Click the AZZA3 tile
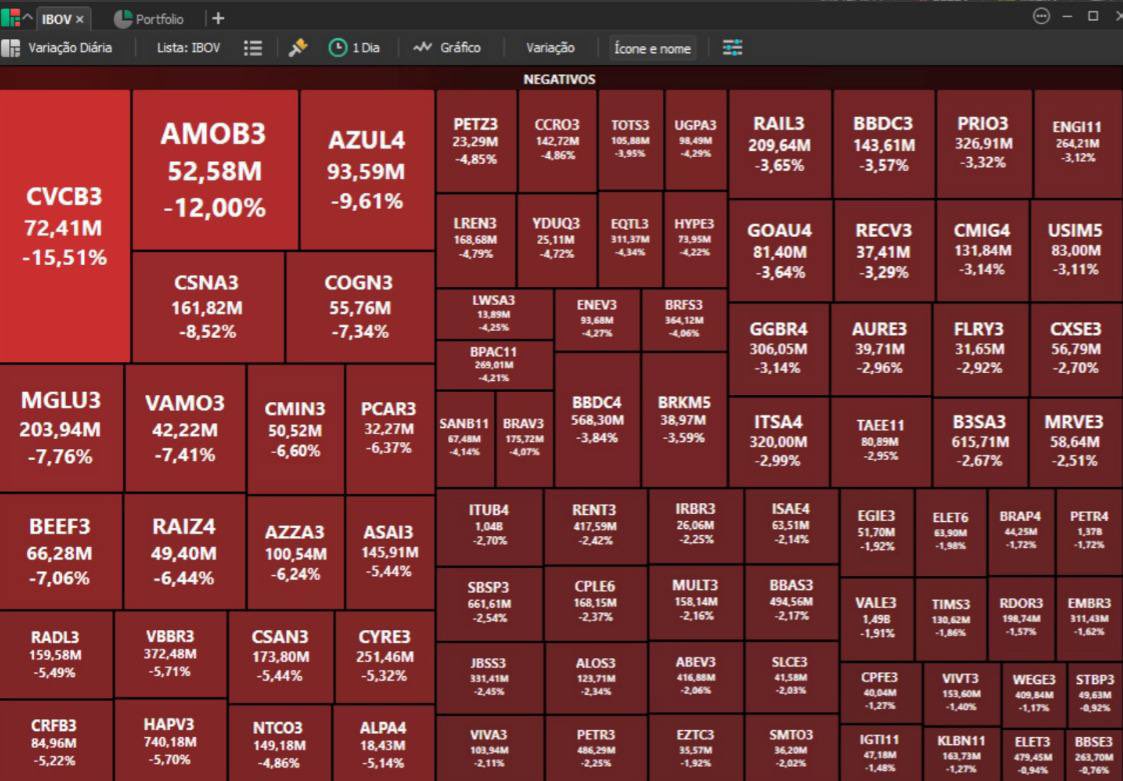Screen dimensions: 1123x781 (x=295, y=552)
